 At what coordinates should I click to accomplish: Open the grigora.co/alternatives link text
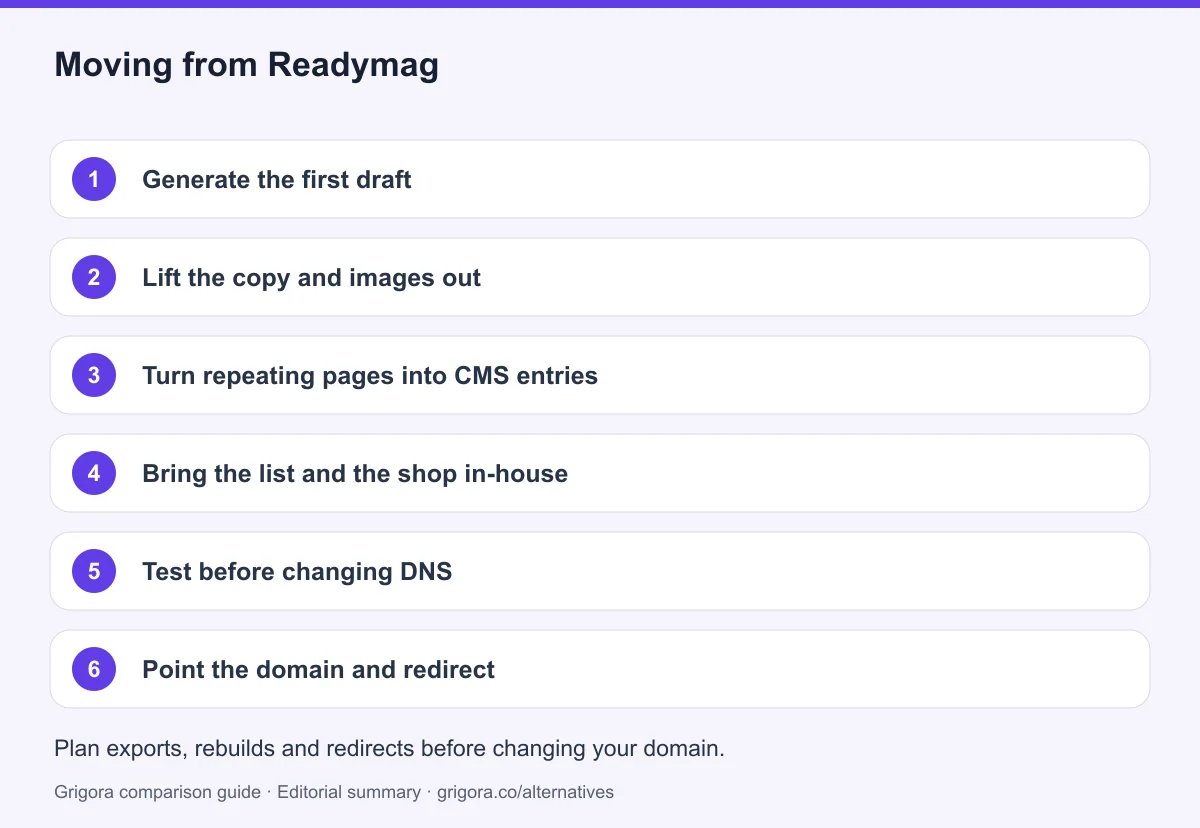525,792
